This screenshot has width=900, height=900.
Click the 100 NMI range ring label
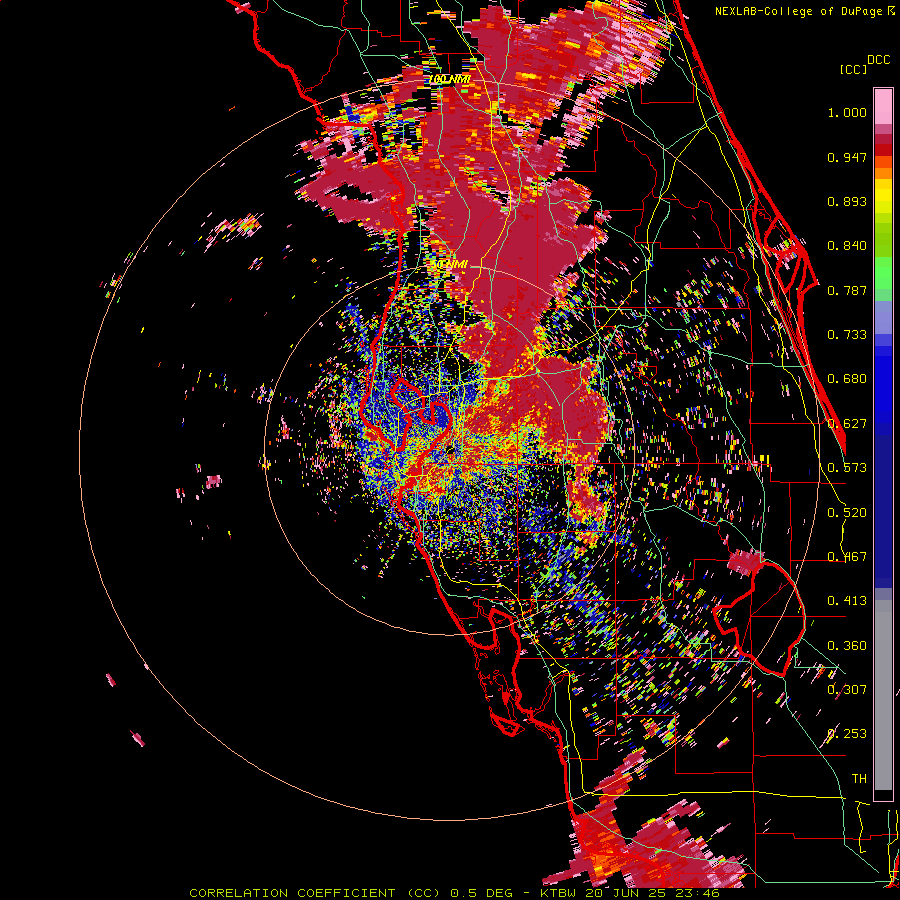pos(450,79)
